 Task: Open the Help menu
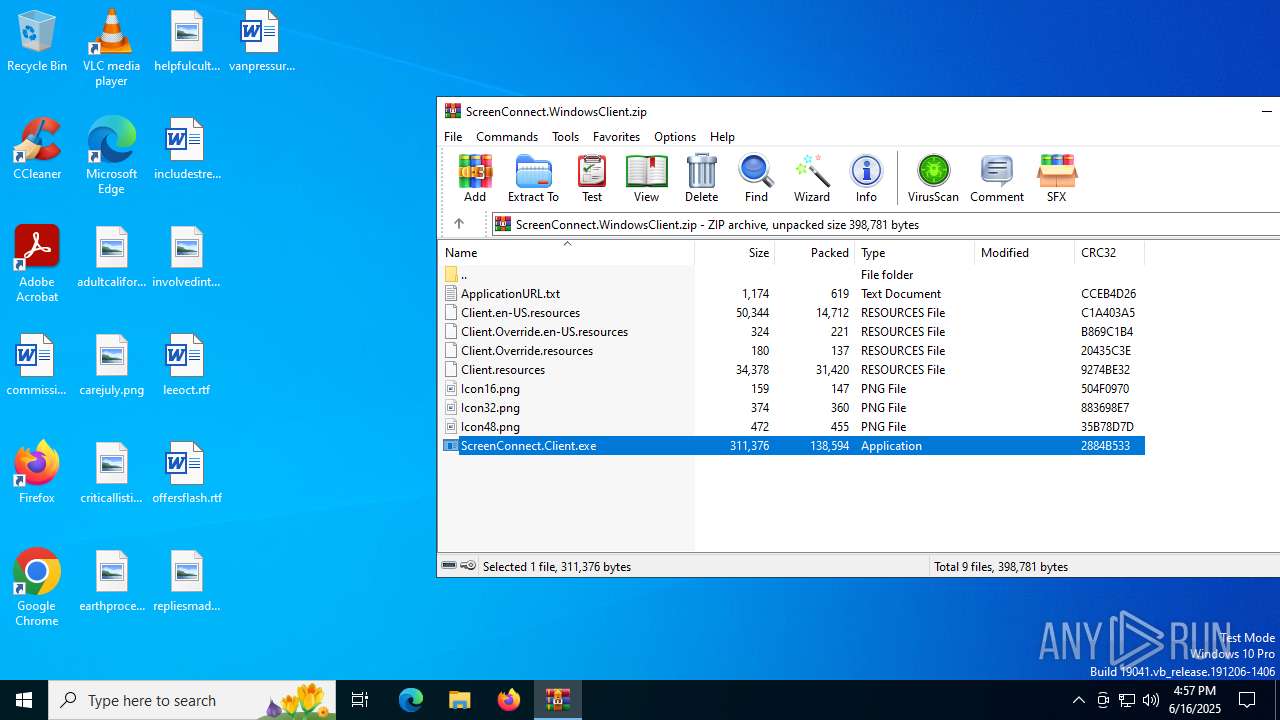click(x=722, y=136)
